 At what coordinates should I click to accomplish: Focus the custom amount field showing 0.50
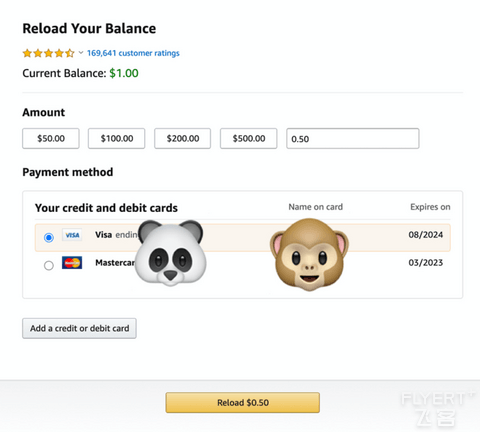pos(353,138)
